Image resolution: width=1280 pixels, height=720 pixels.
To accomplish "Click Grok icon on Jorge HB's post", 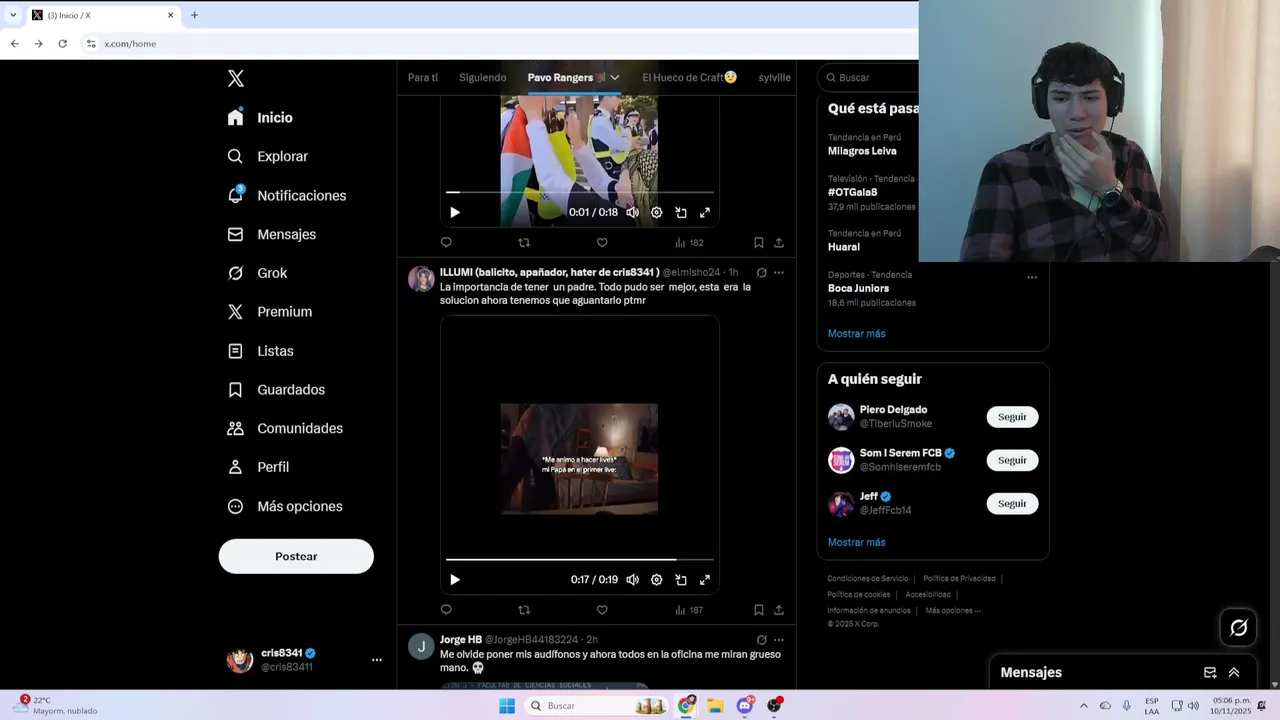I will click(x=761, y=639).
